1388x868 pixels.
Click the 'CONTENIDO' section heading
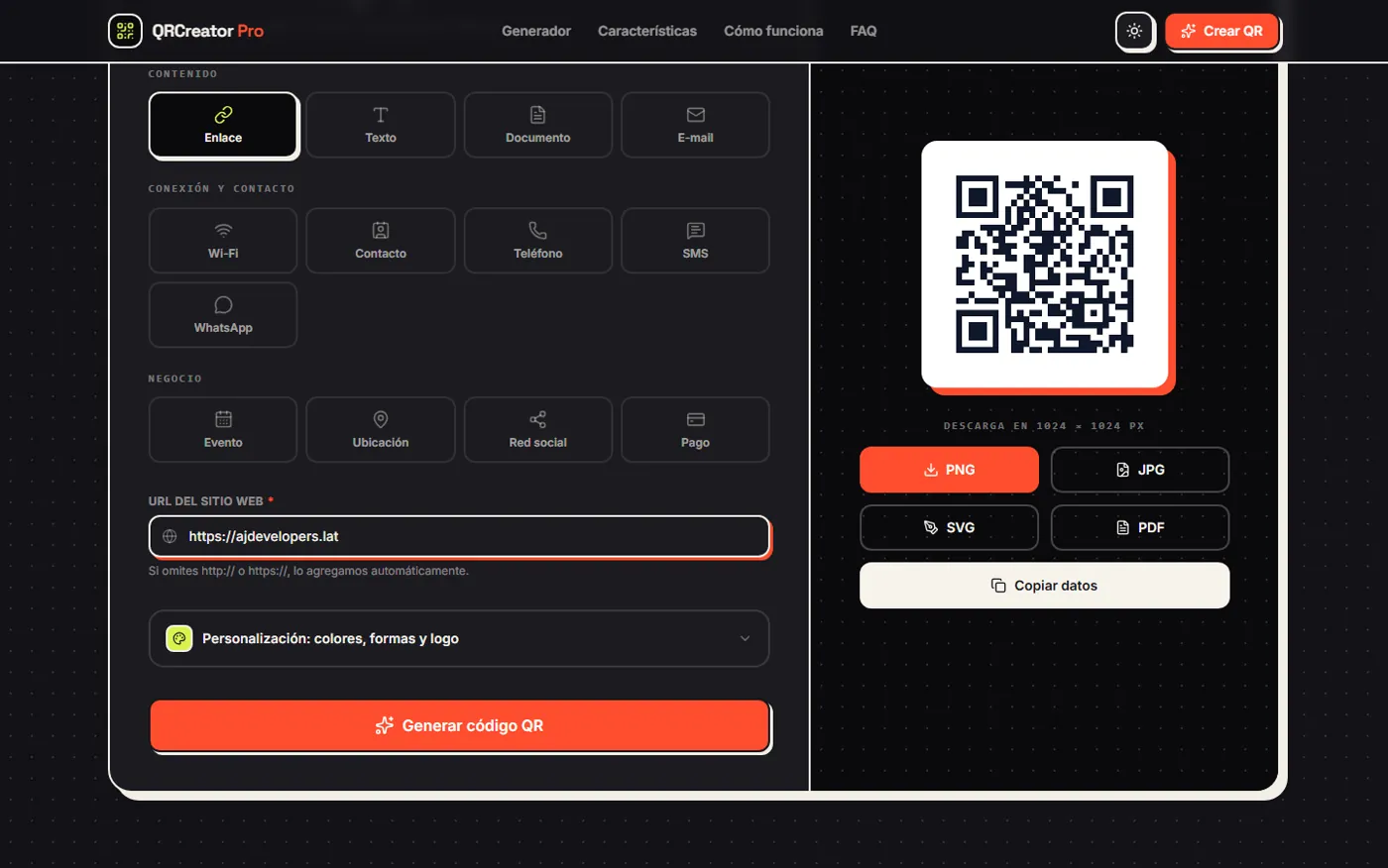(182, 73)
